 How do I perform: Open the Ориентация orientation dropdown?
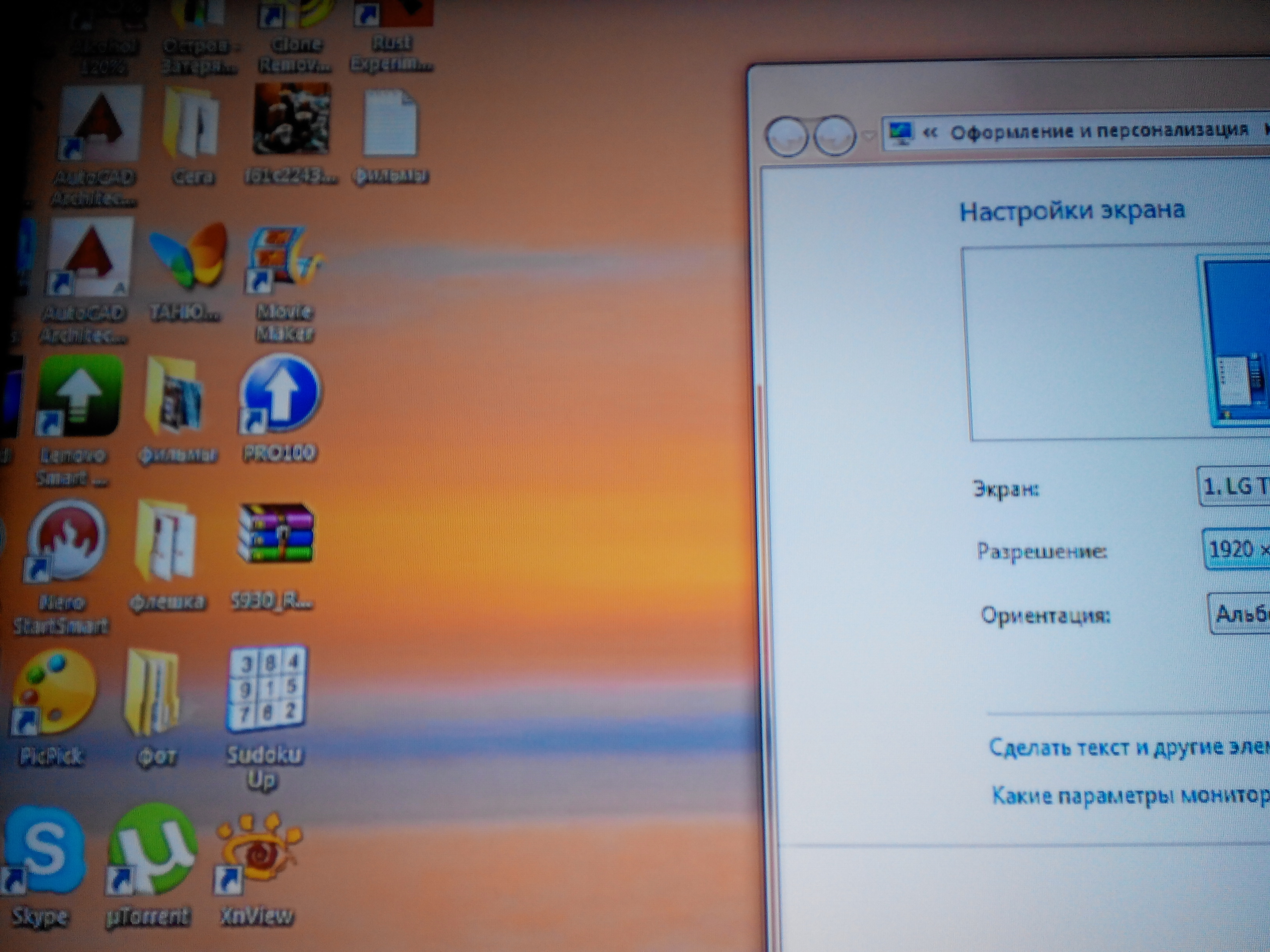click(x=1240, y=614)
